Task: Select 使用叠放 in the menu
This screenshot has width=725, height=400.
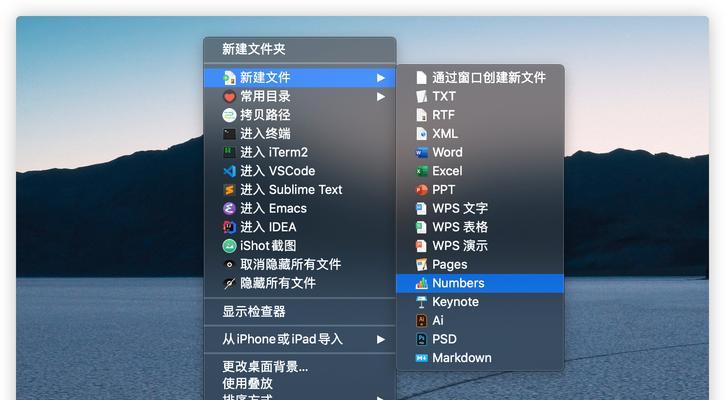Action: (300, 383)
